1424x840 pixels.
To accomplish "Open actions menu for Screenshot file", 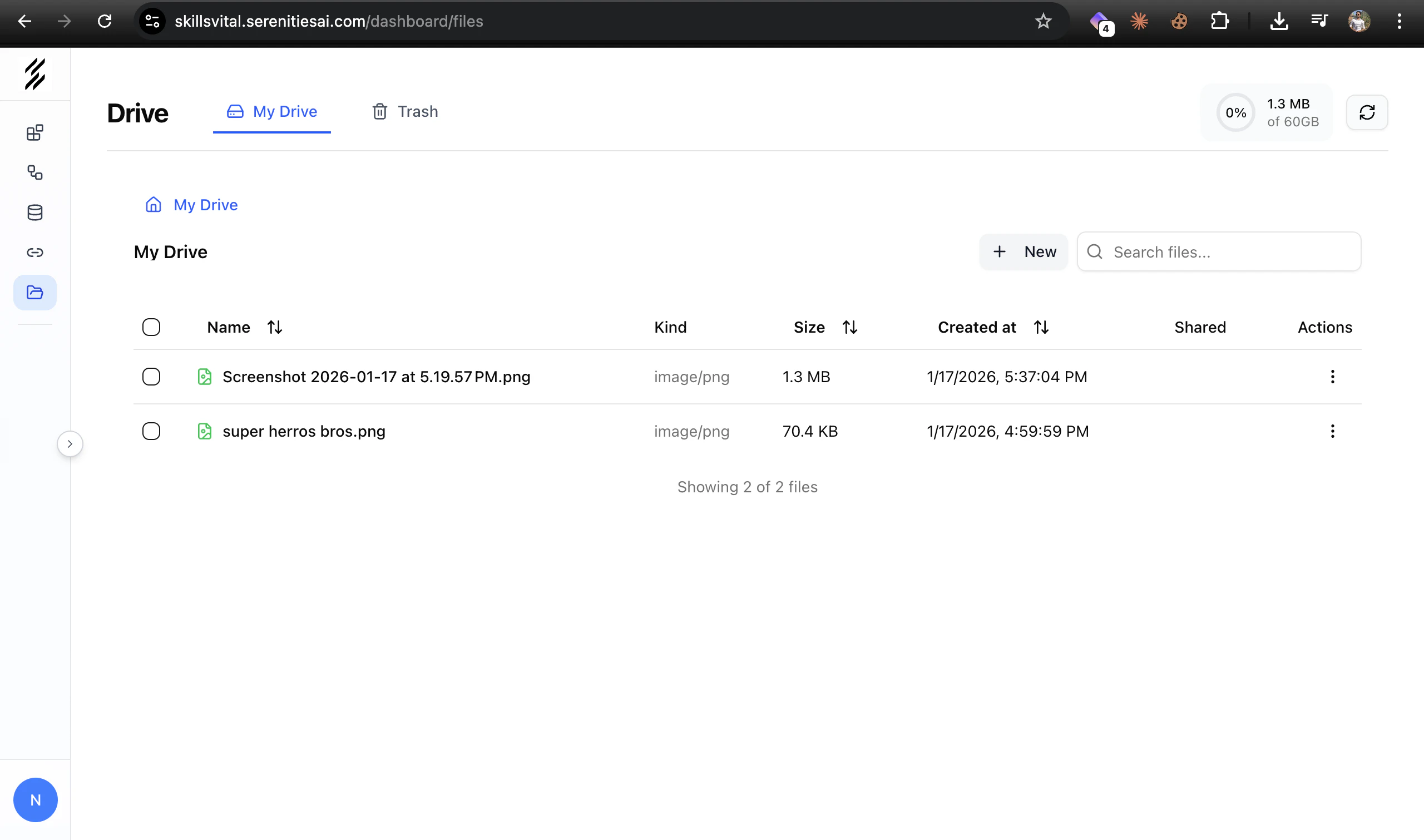I will point(1332,377).
